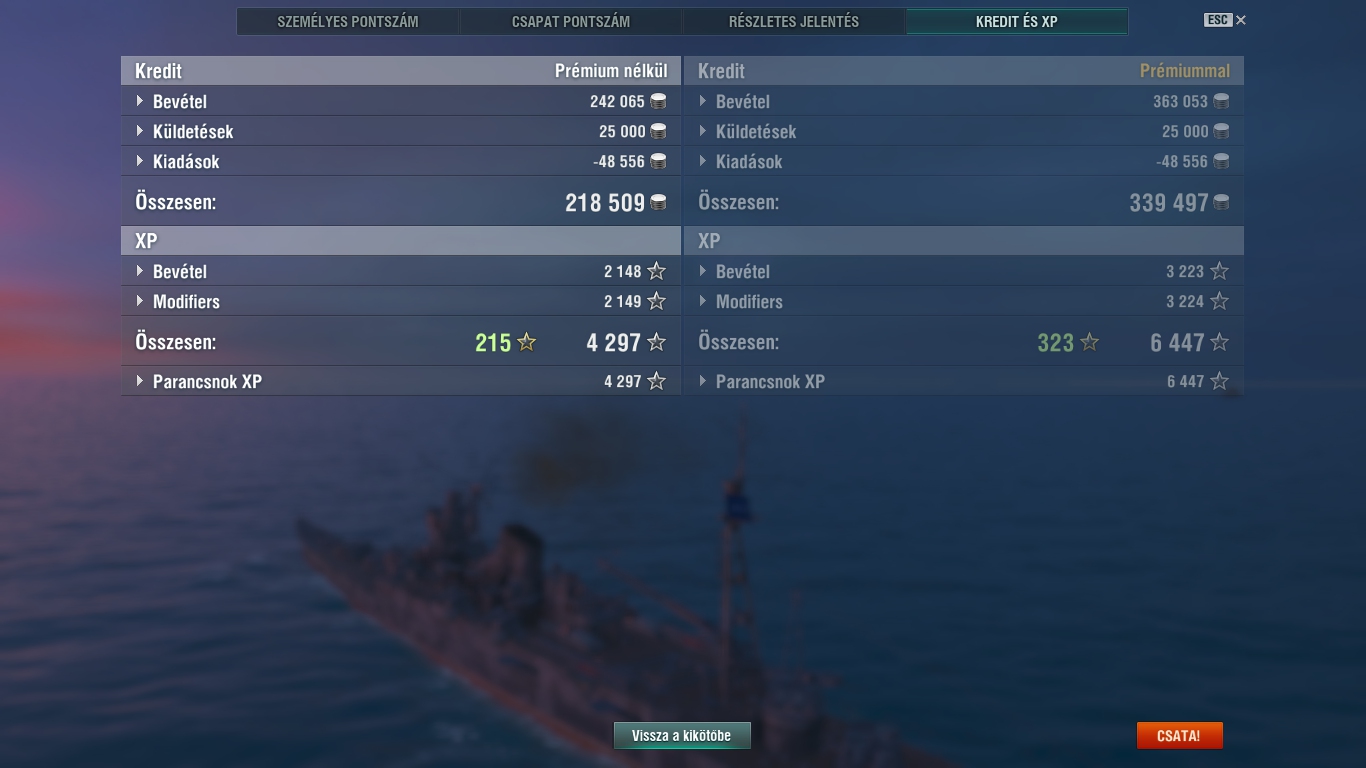Image resolution: width=1366 pixels, height=768 pixels.
Task: Expand the Bevétel row under Kredit
Action: (x=401, y=101)
